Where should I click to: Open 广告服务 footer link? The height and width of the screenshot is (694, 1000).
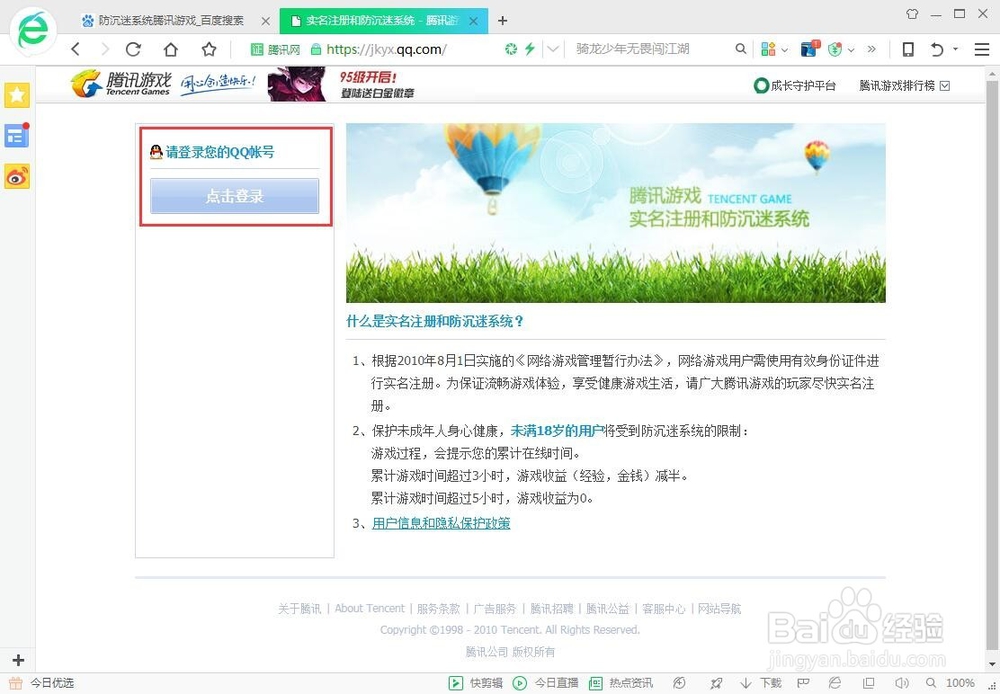click(x=494, y=609)
